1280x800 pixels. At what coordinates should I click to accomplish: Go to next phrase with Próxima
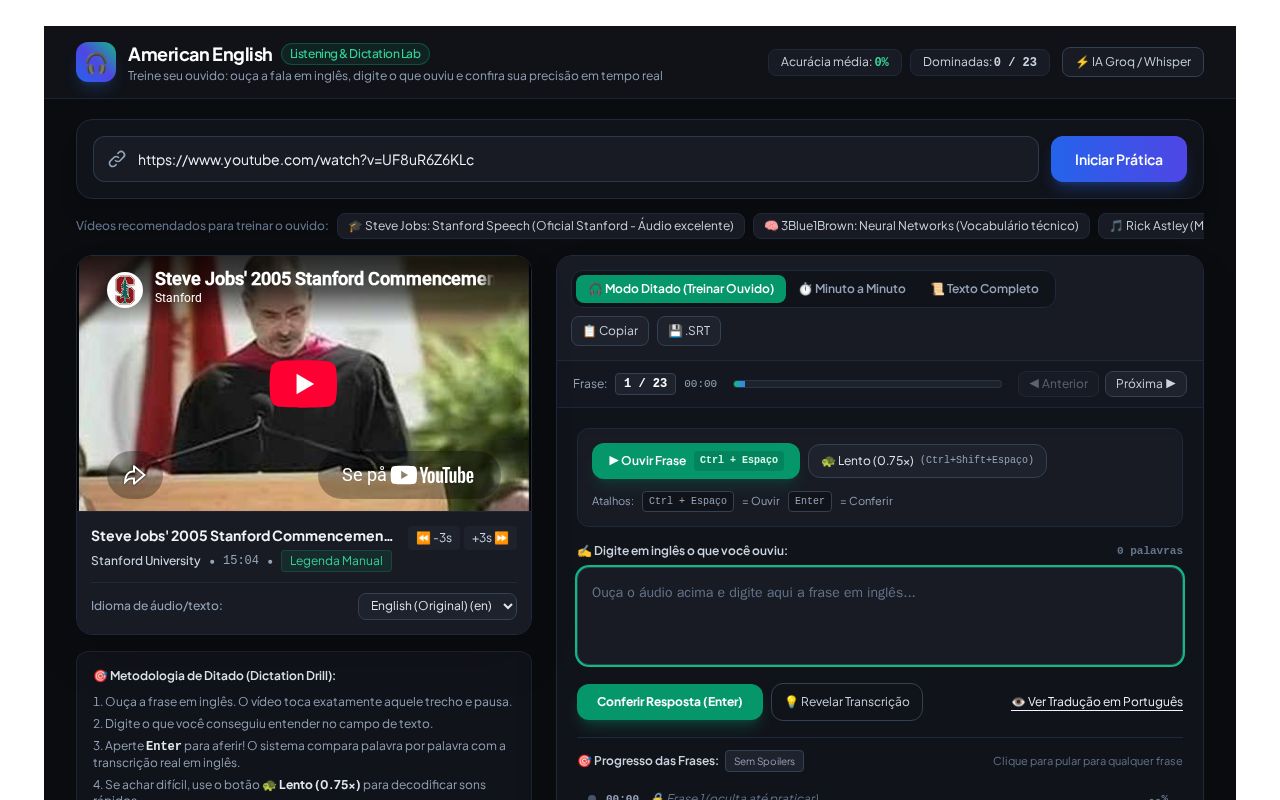pyautogui.click(x=1146, y=384)
